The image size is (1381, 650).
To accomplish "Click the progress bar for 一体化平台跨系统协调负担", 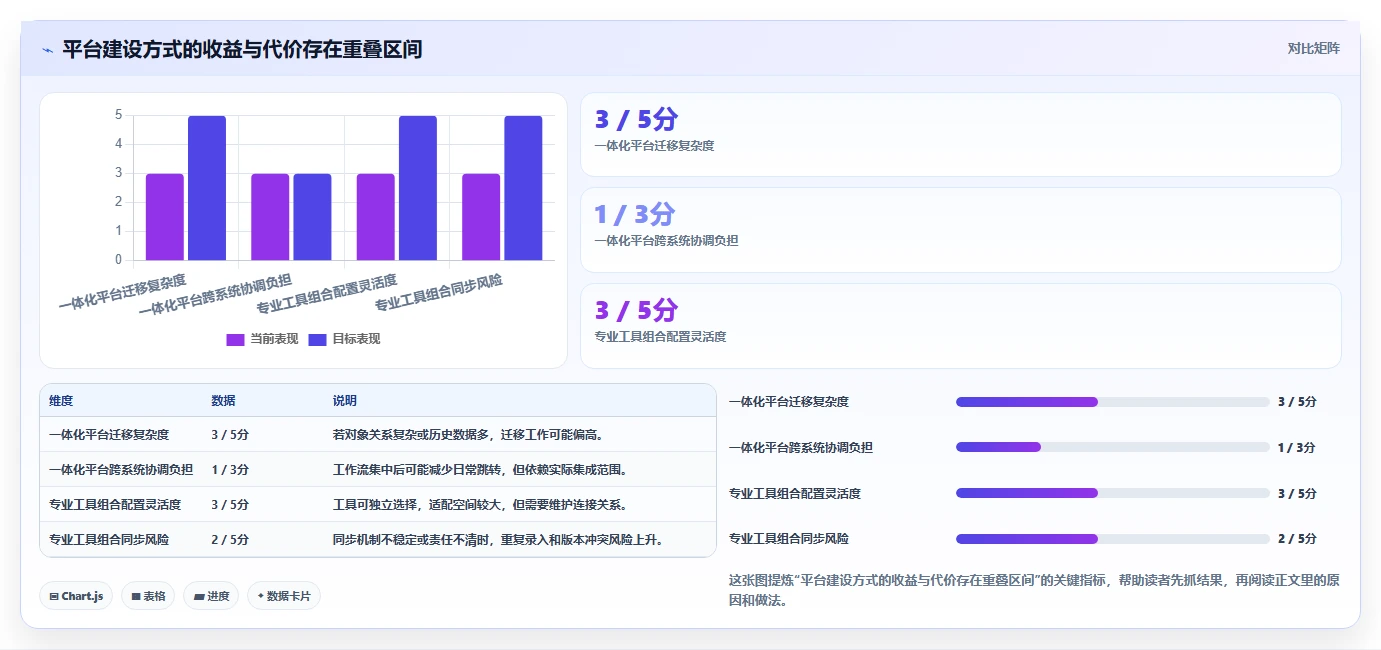I will click(x=1113, y=447).
